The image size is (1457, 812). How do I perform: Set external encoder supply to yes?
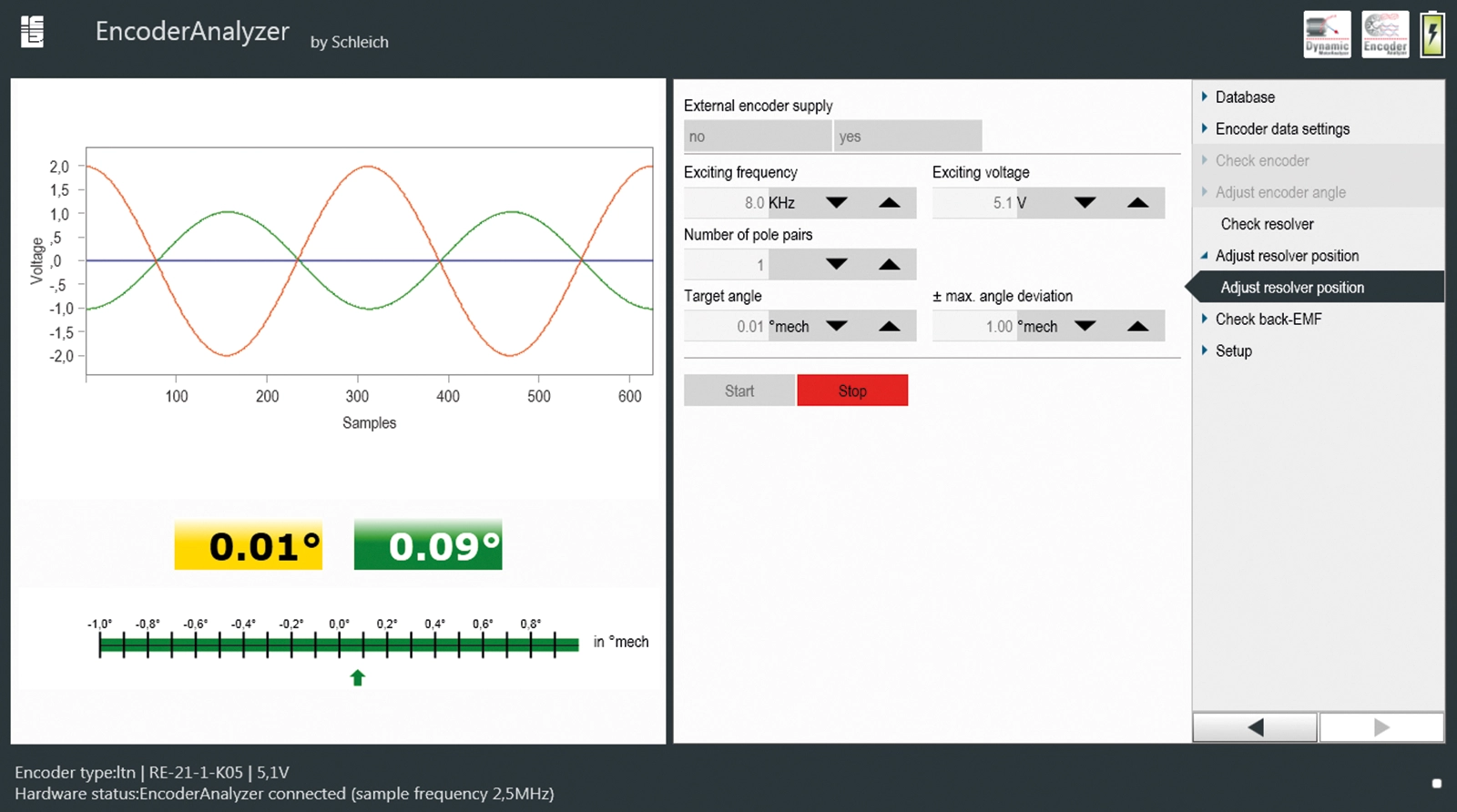tap(908, 137)
